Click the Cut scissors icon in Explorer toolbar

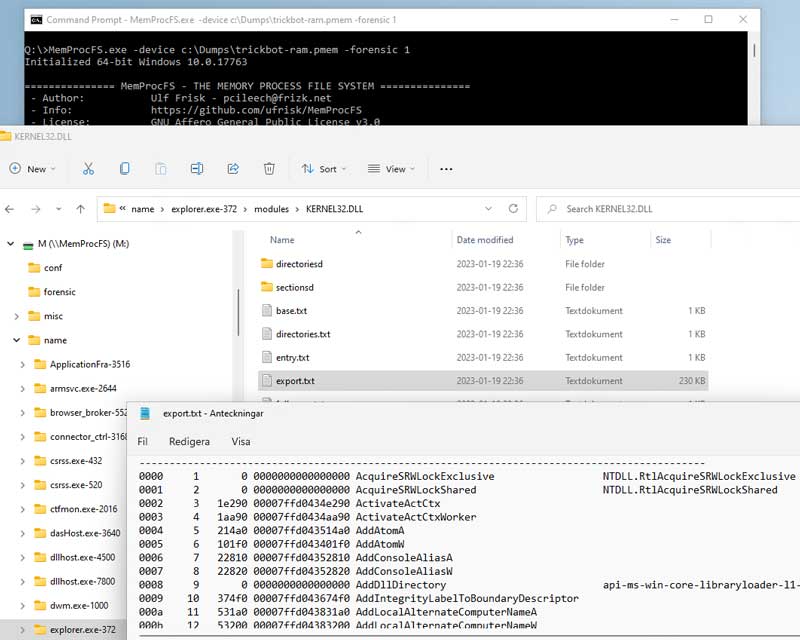(x=88, y=169)
